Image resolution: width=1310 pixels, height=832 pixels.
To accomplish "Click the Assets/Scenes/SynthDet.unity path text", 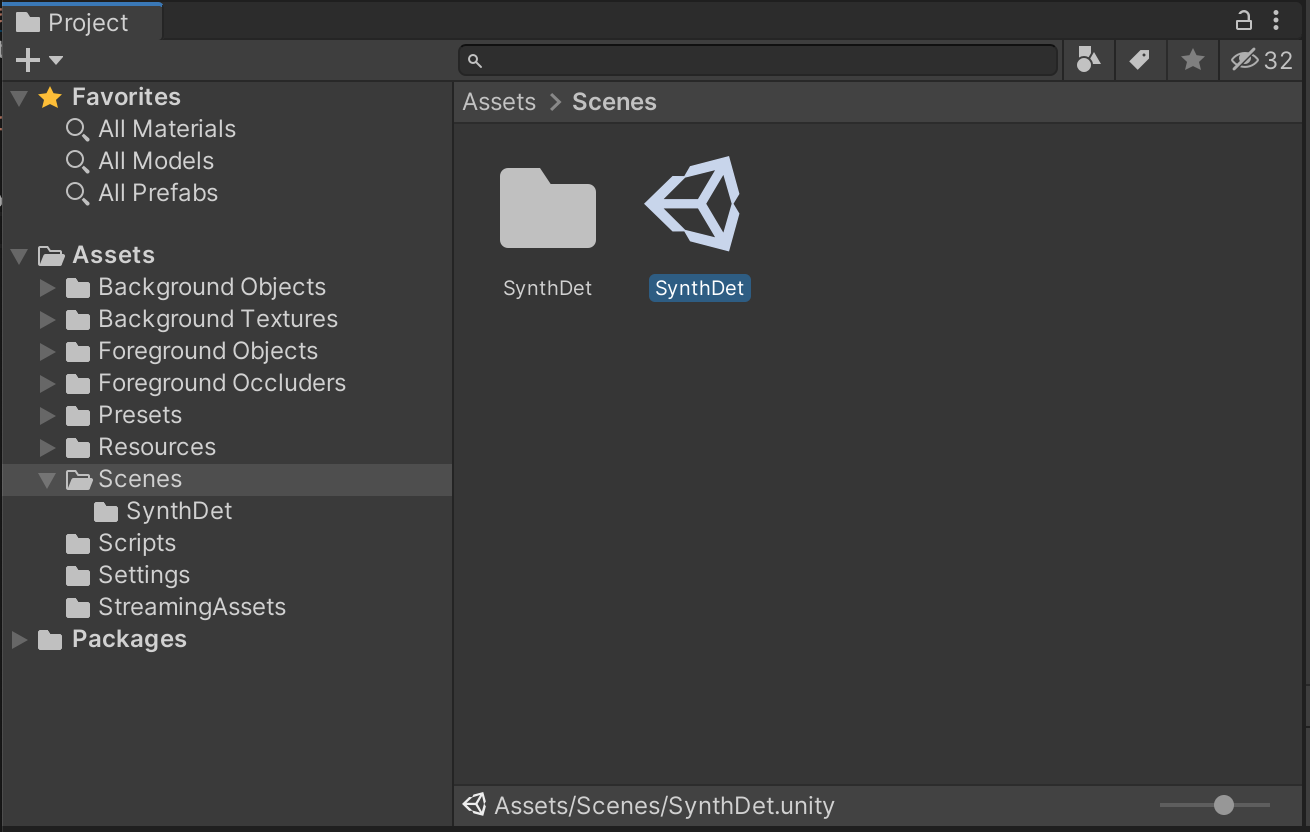I will 664,806.
